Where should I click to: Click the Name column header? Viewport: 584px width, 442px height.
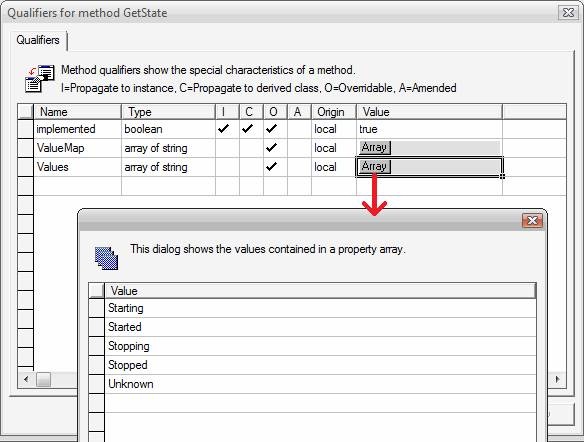point(77,112)
